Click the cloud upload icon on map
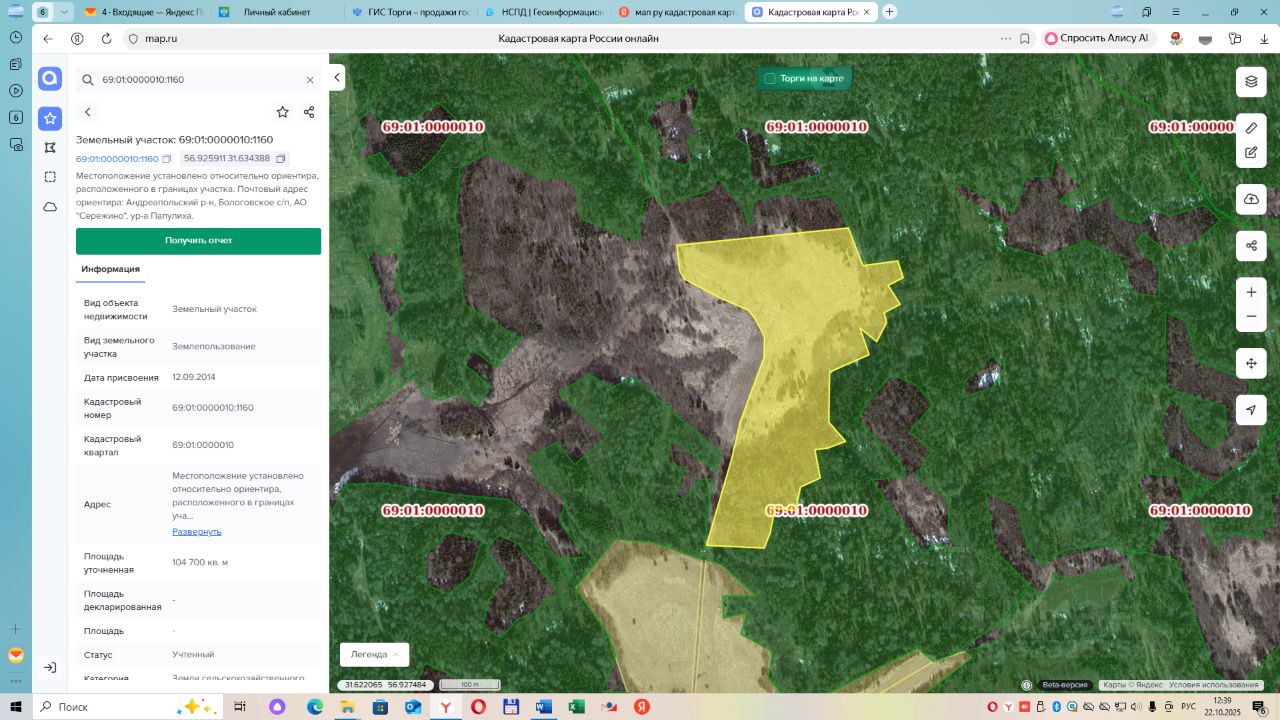This screenshot has height=720, width=1280. (x=1250, y=199)
